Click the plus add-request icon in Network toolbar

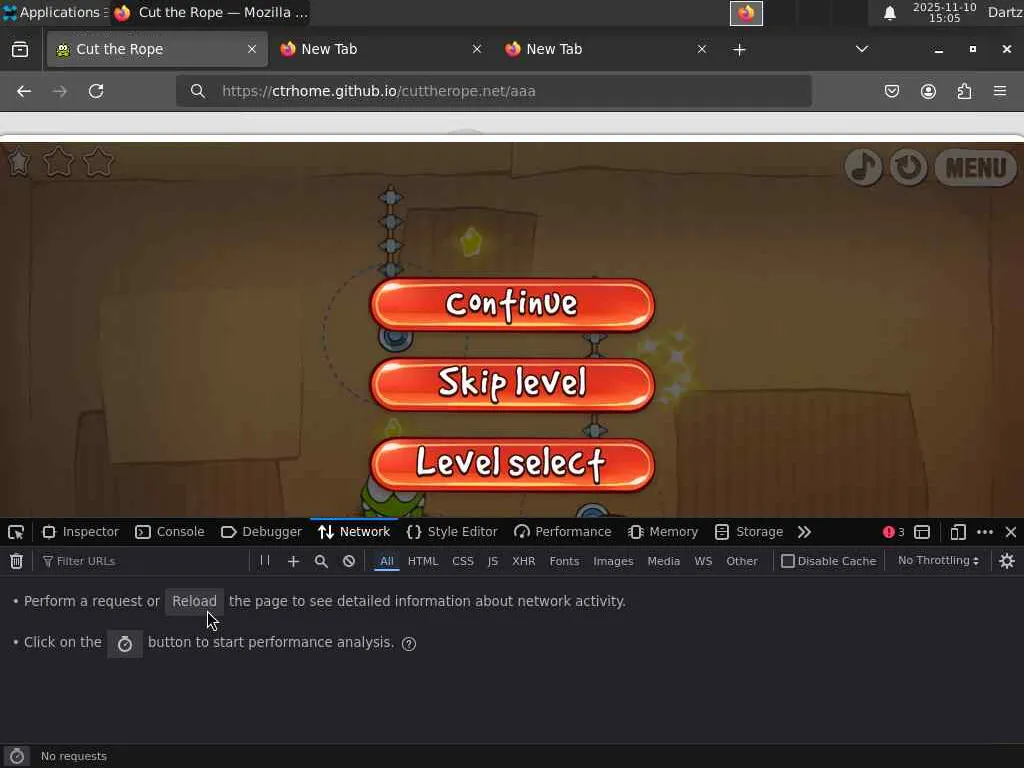coord(293,561)
